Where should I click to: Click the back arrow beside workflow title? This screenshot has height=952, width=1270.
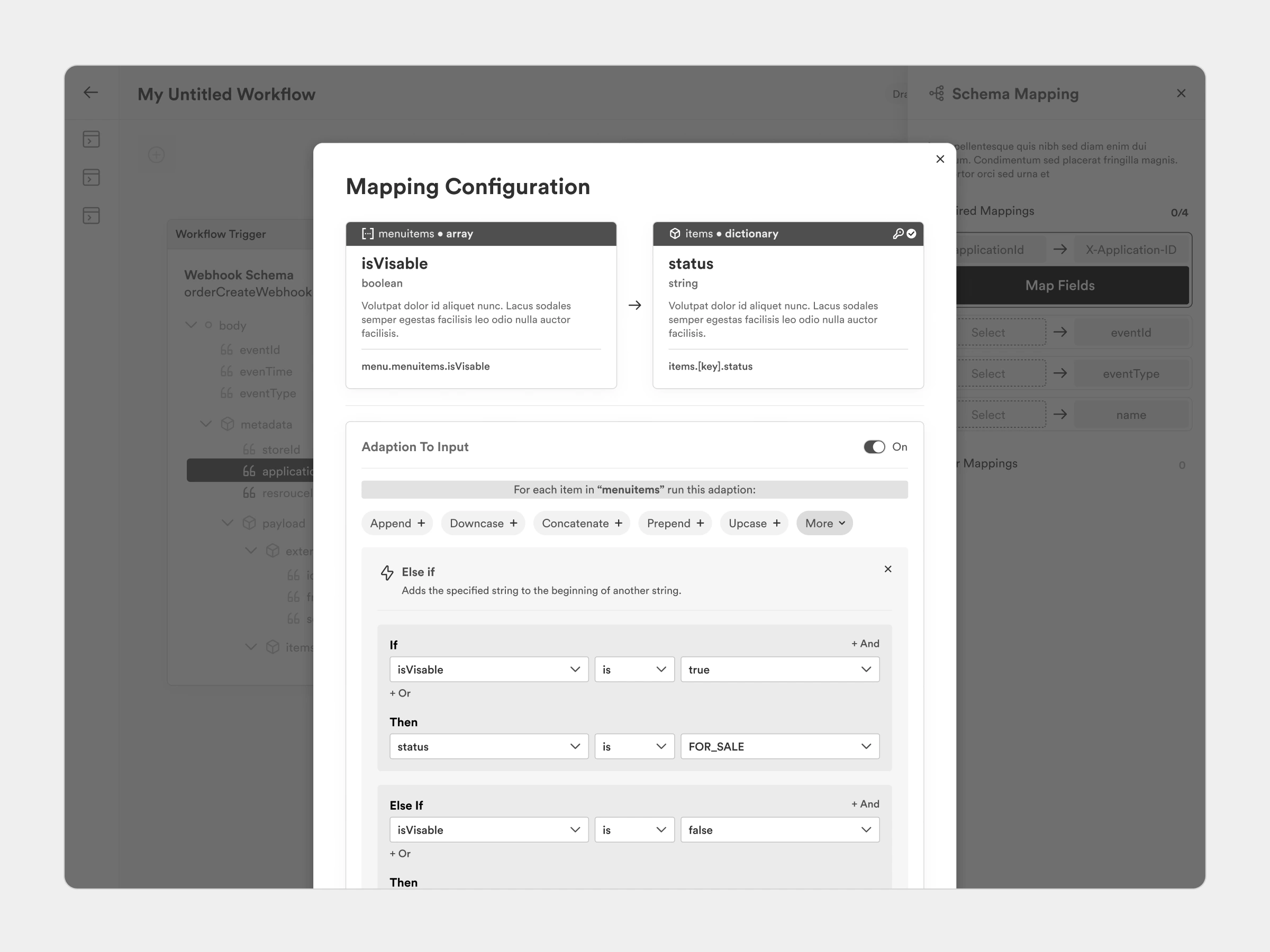click(90, 93)
